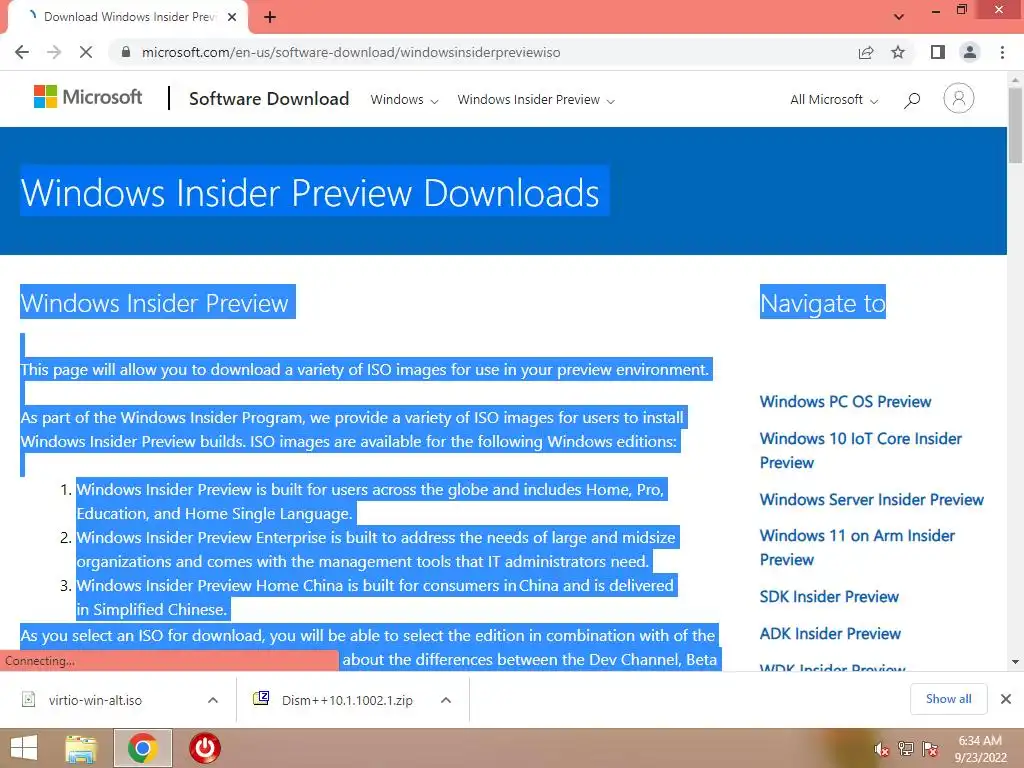This screenshot has height=768, width=1024.
Task: Open a new browser tab
Action: pos(270,17)
